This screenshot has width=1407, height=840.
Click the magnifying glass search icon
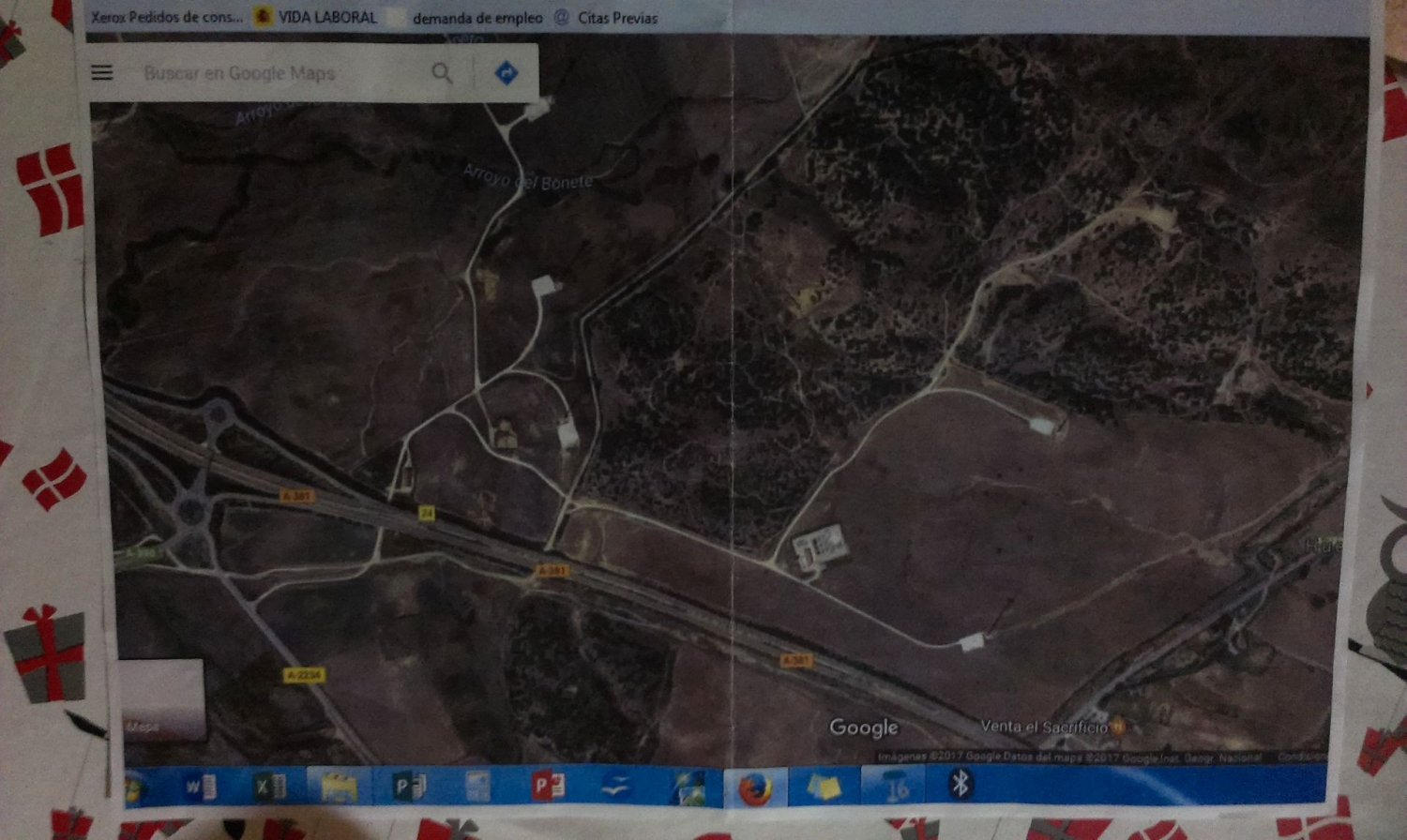coord(441,73)
